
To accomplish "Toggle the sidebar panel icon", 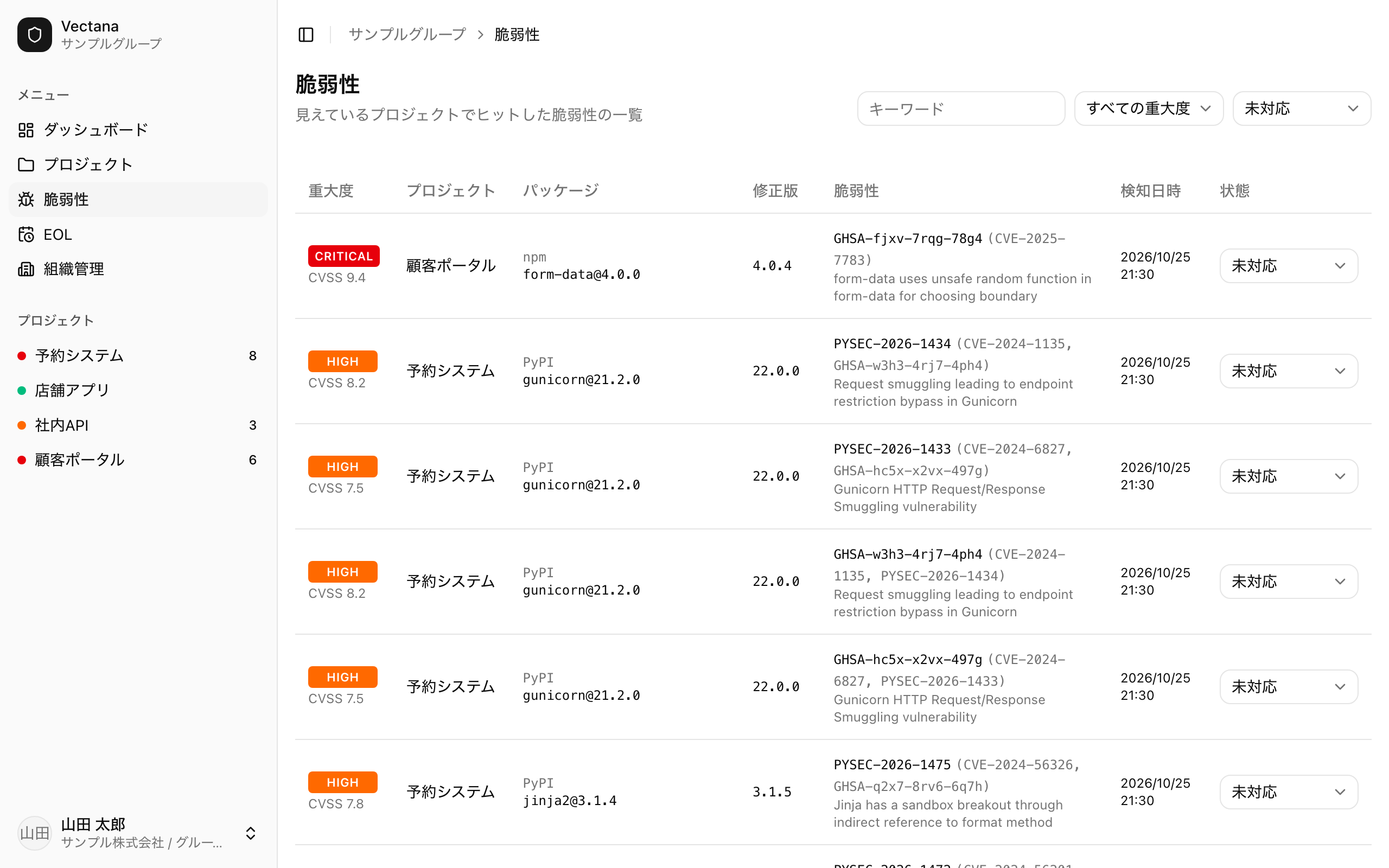I will tap(306, 34).
